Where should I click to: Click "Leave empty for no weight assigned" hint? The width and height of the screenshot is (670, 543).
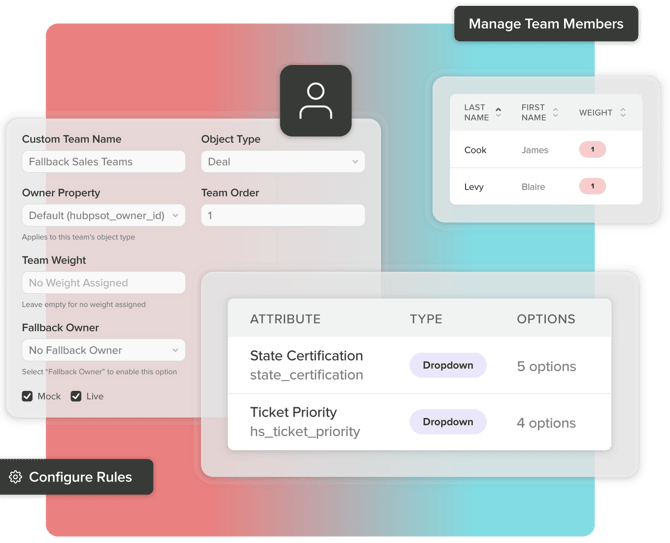(x=84, y=305)
